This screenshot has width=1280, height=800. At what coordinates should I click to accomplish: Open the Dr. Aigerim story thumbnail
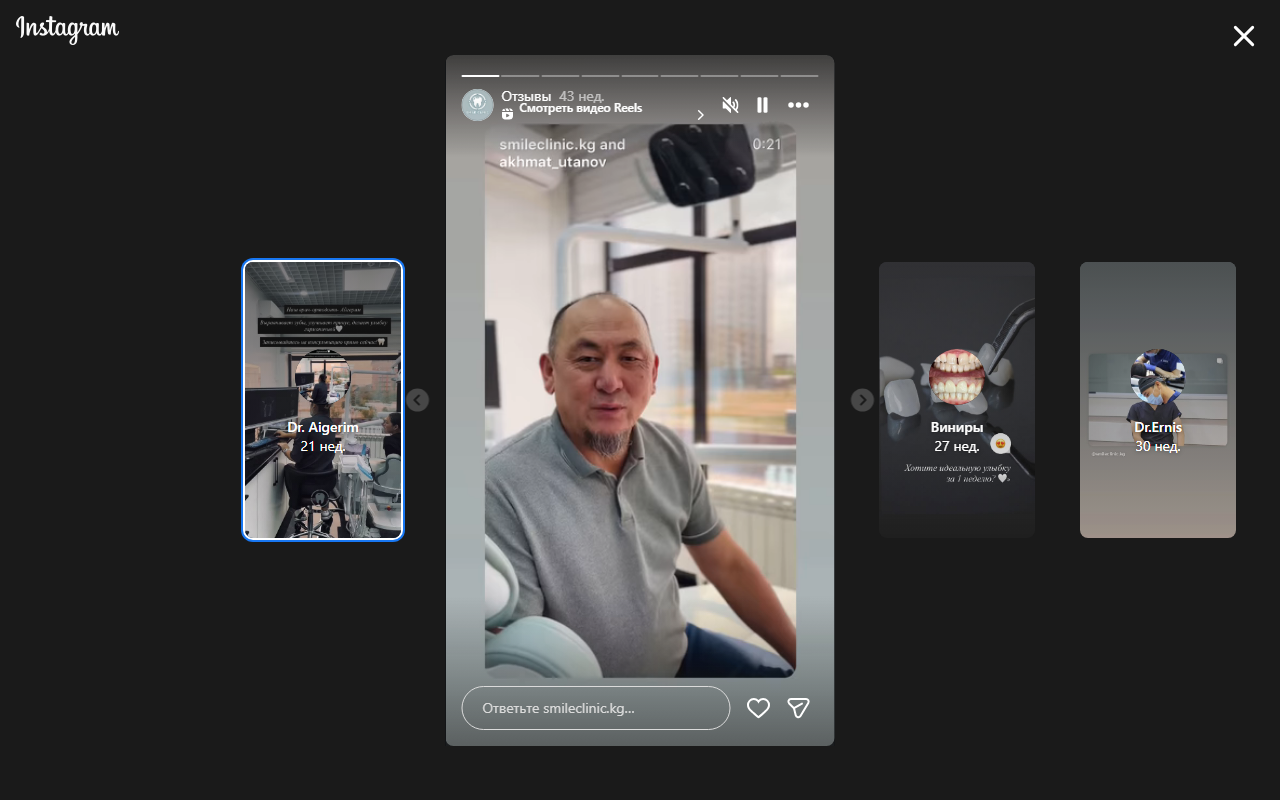coord(322,400)
